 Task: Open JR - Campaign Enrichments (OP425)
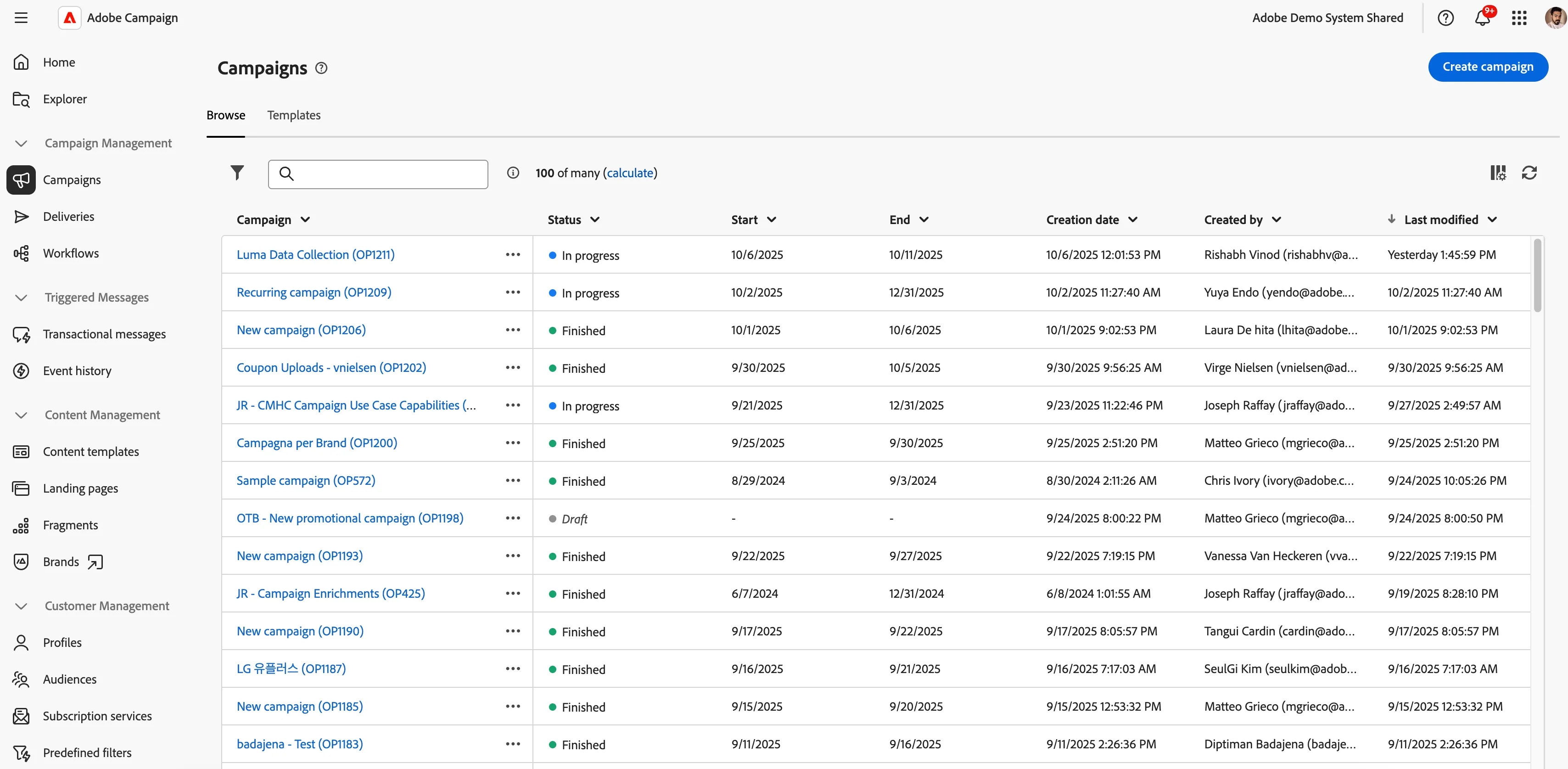click(x=330, y=594)
